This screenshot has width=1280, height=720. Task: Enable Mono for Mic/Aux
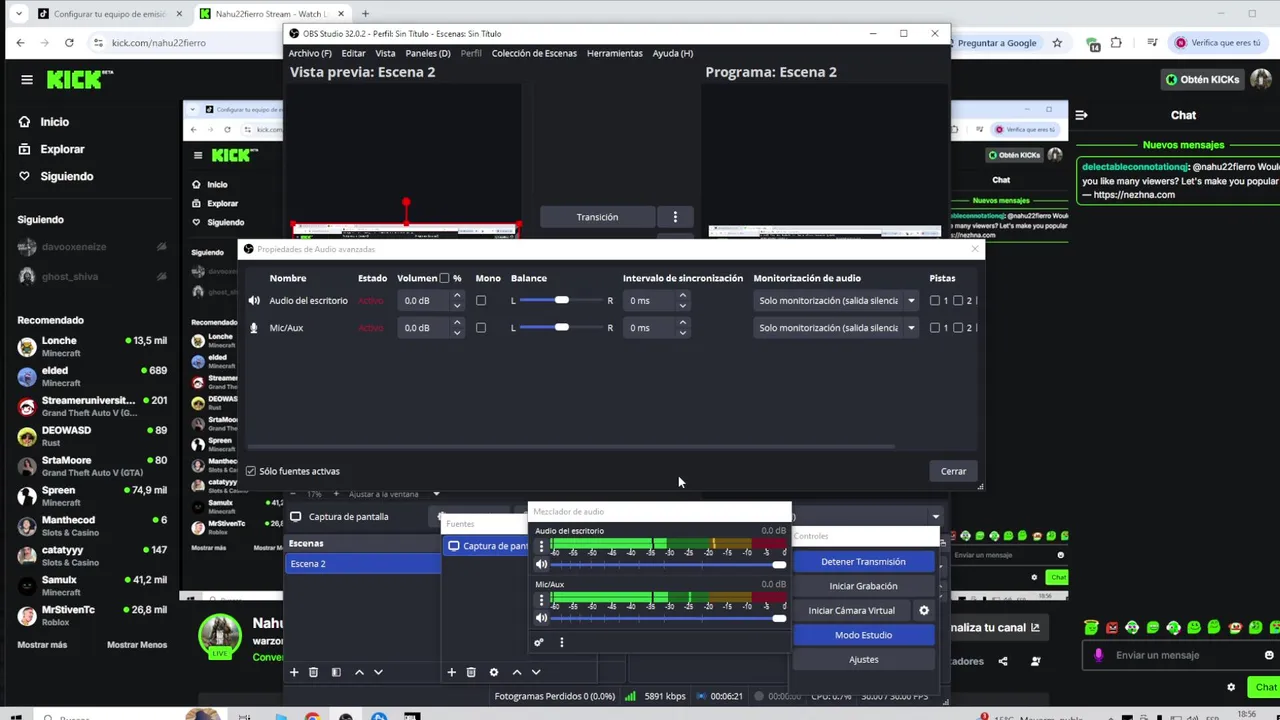[481, 328]
